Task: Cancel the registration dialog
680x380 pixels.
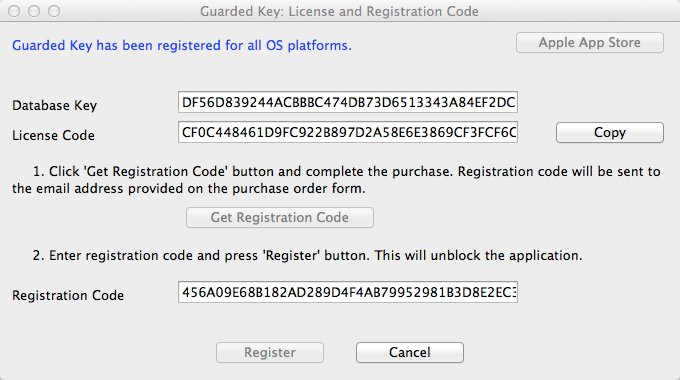Action: point(410,352)
